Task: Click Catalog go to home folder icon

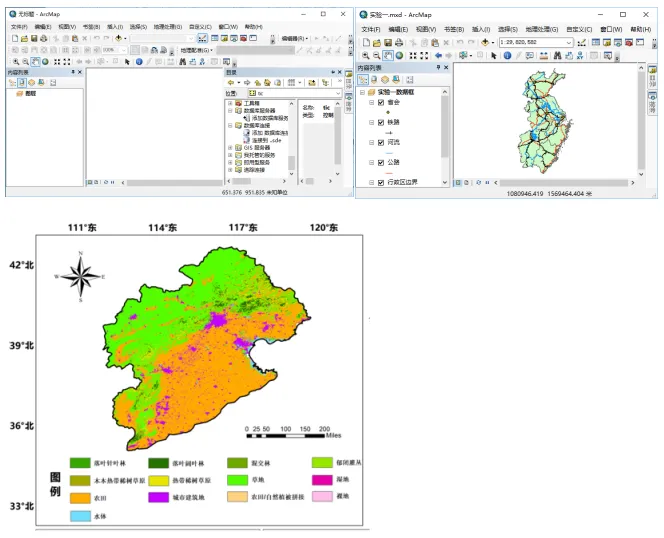Action: (x=267, y=83)
